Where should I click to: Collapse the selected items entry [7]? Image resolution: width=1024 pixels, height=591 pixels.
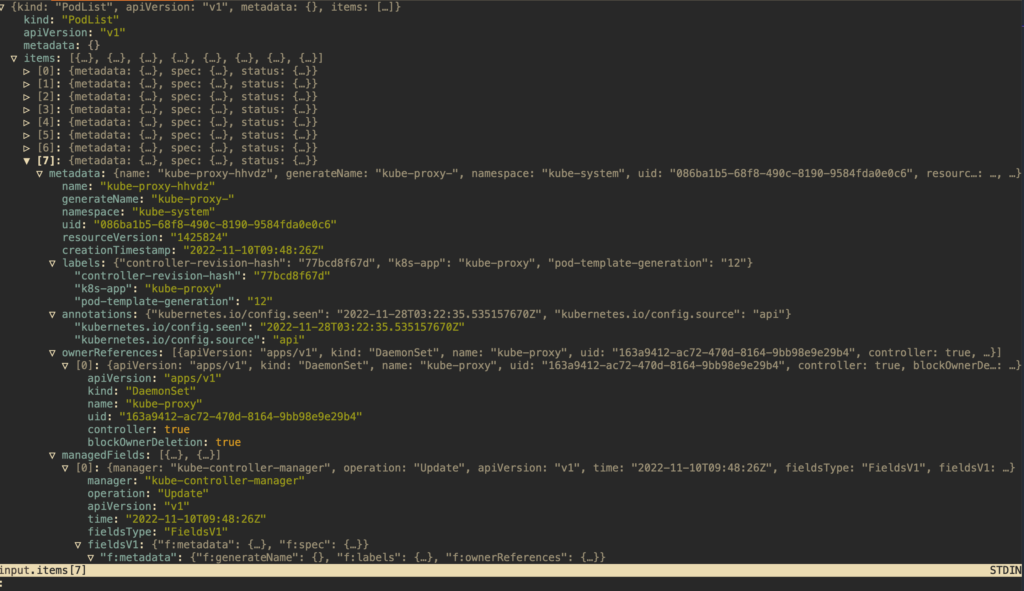pyautogui.click(x=27, y=161)
